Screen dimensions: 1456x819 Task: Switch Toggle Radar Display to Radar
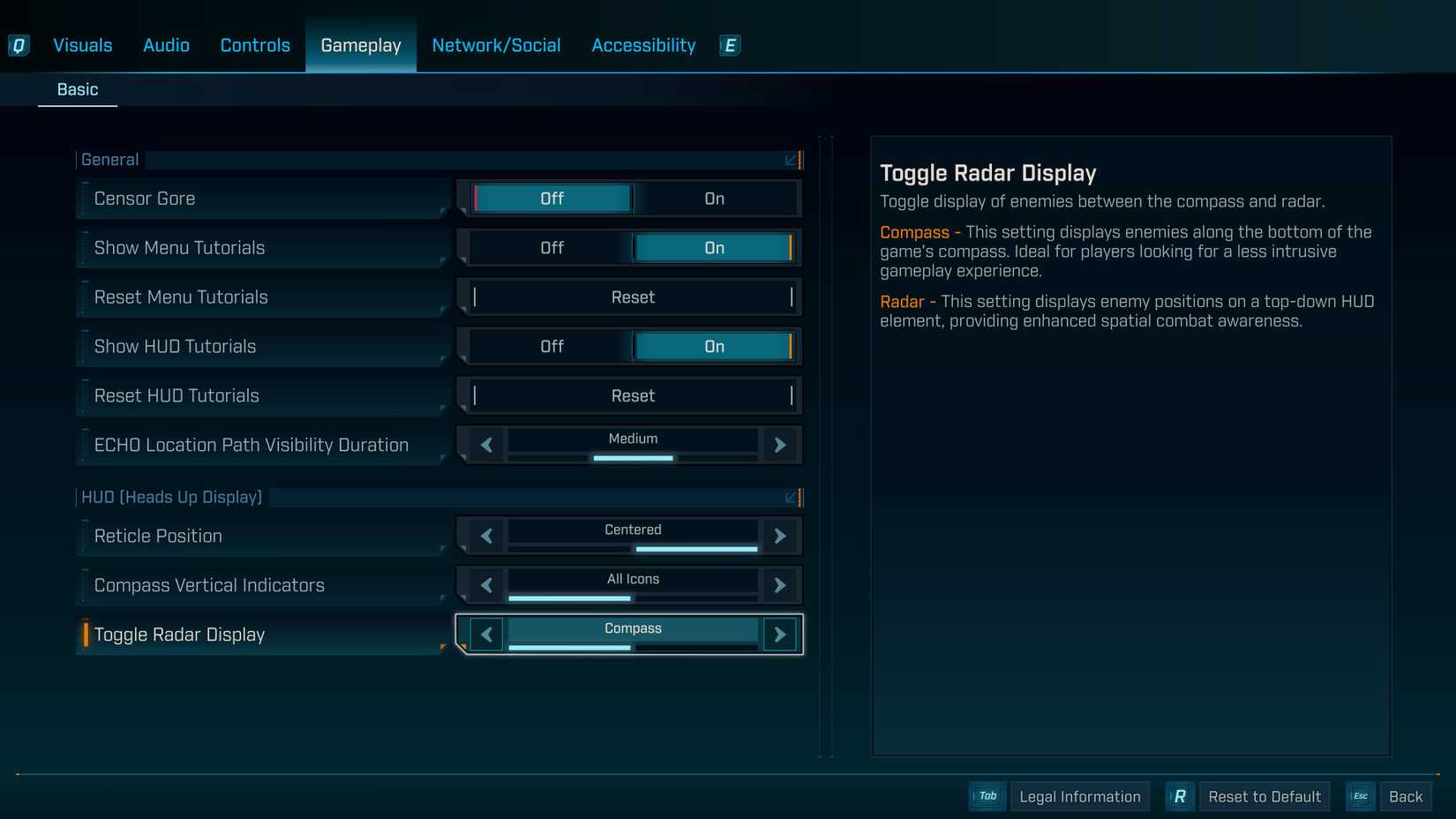point(780,634)
